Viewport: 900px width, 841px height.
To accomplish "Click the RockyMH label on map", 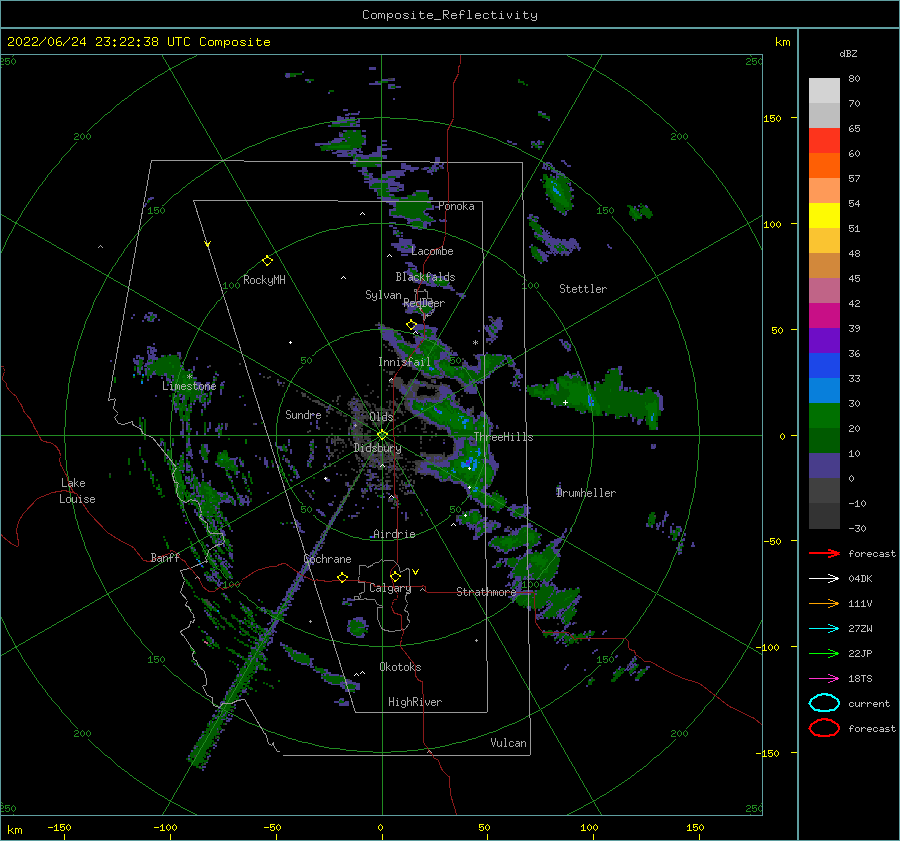I will (x=264, y=280).
